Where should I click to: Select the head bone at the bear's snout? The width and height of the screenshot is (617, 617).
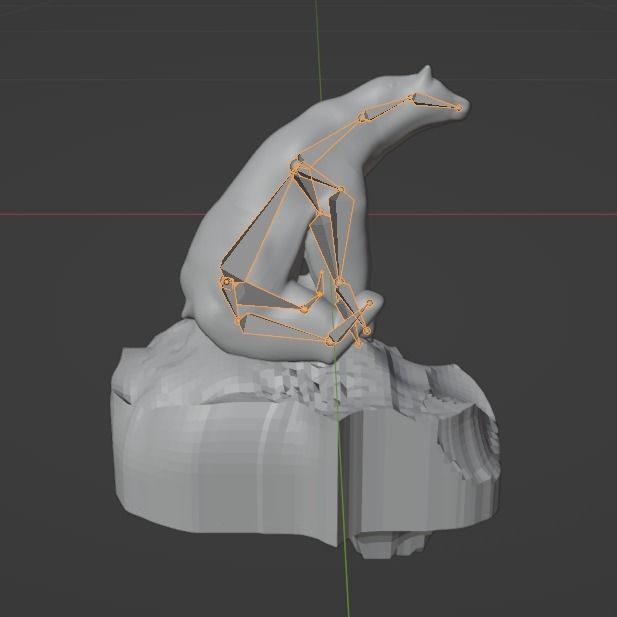pos(433,101)
